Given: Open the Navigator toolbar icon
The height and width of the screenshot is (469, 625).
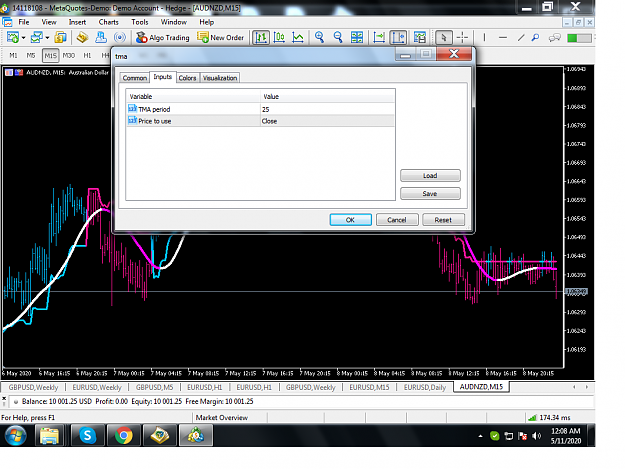Looking at the screenshot, I should (101, 37).
